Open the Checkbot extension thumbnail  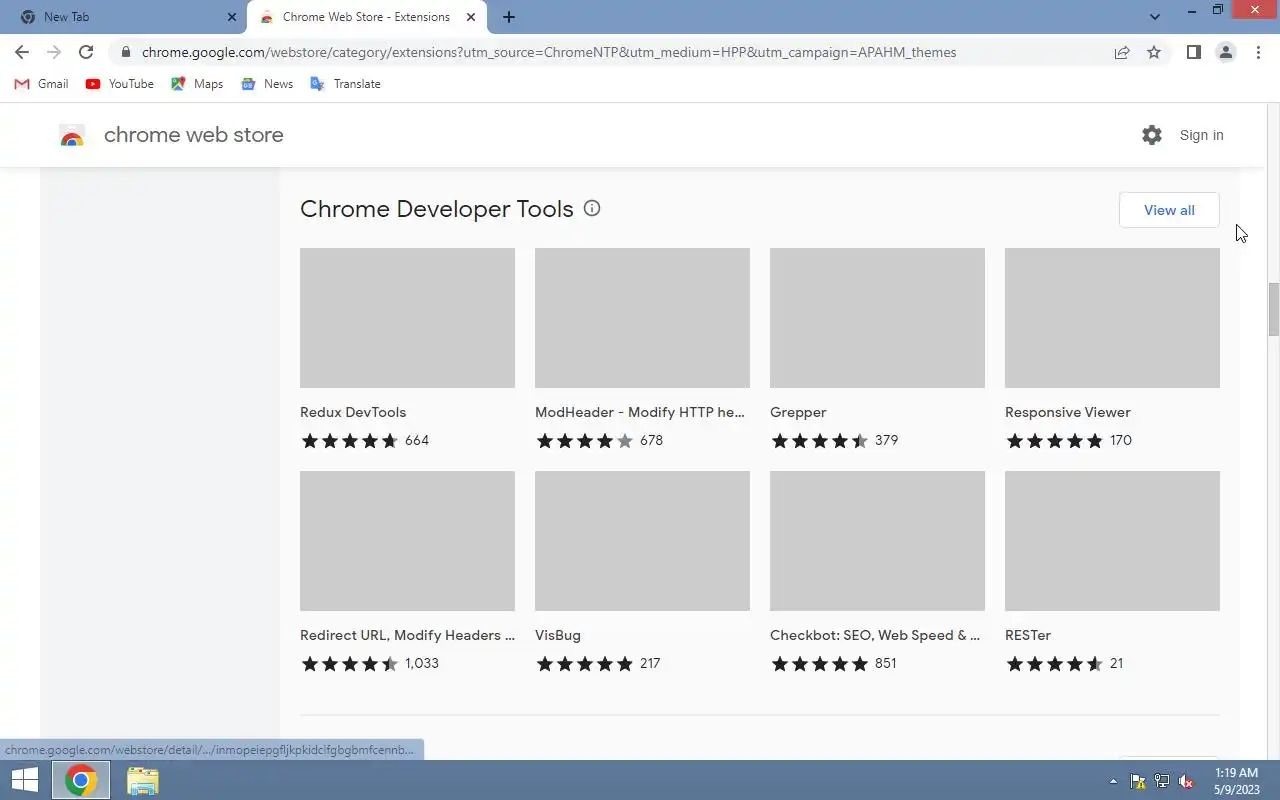(877, 541)
